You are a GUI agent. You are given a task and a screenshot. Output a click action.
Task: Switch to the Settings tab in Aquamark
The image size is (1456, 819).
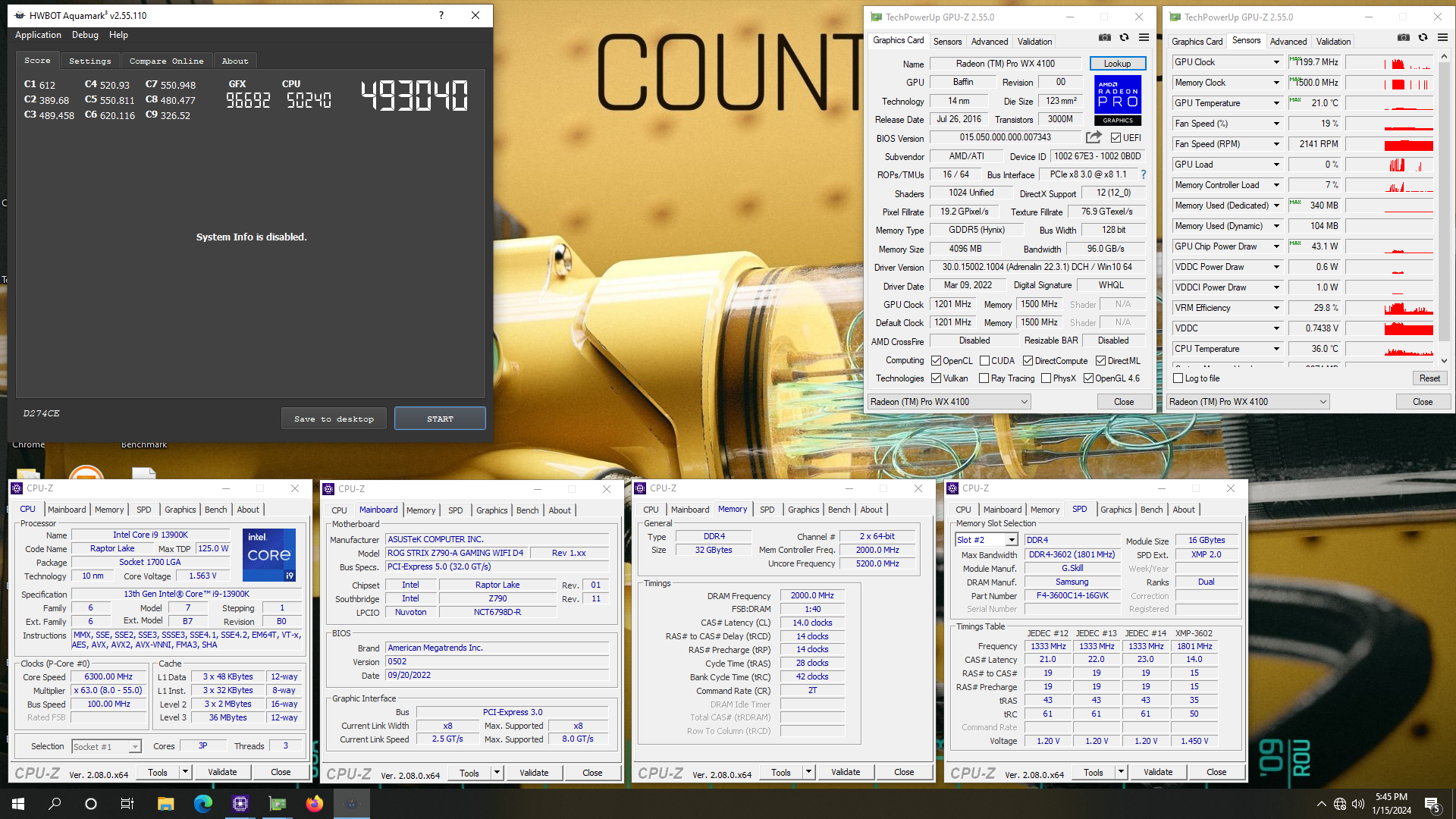coord(89,61)
